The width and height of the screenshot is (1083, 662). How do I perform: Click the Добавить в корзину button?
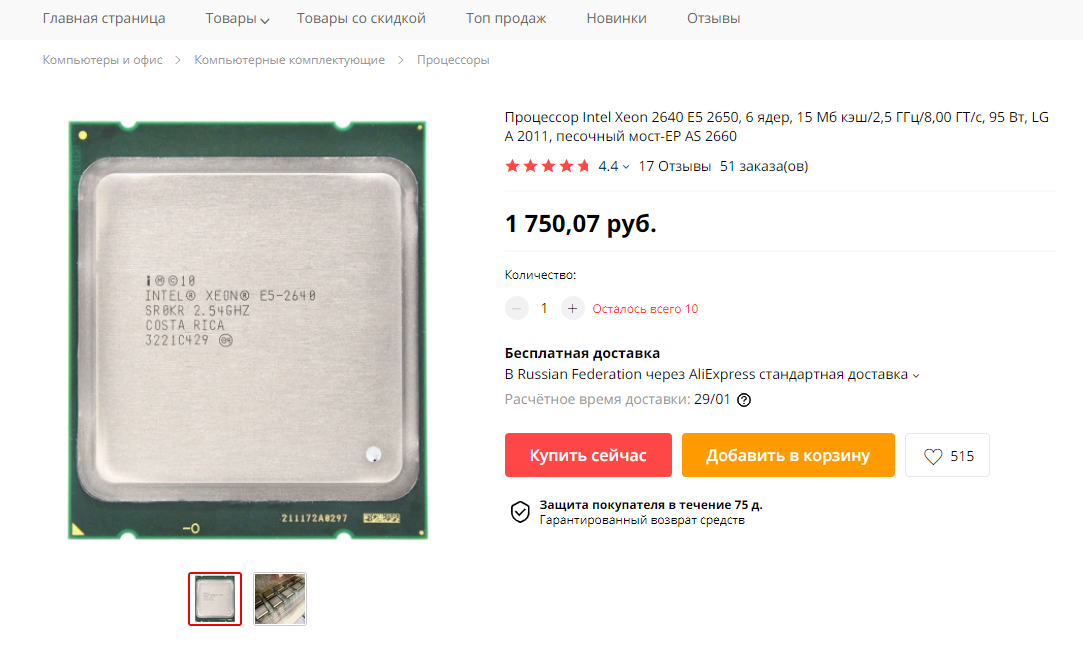(x=788, y=455)
